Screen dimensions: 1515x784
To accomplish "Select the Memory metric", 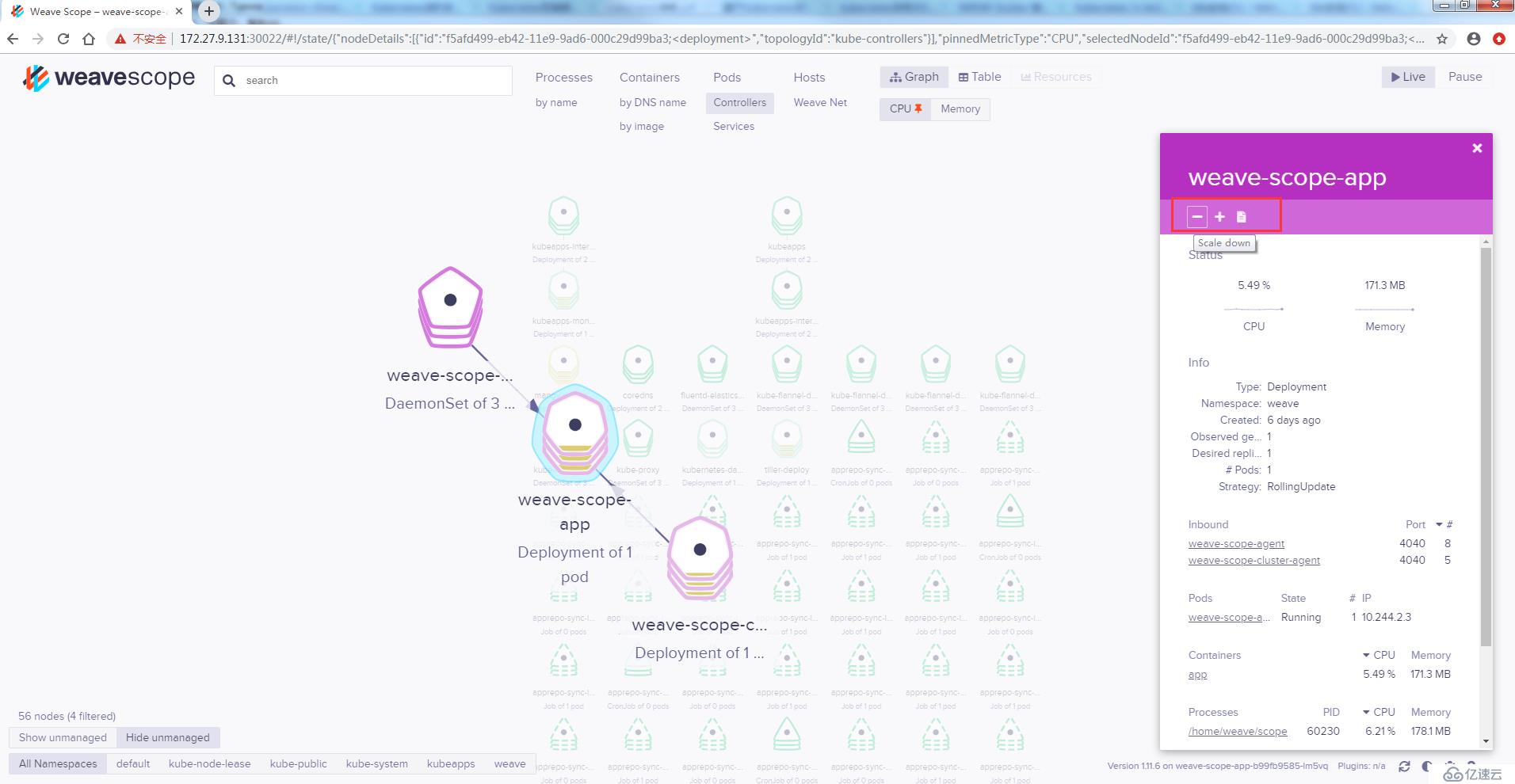I will coord(960,109).
